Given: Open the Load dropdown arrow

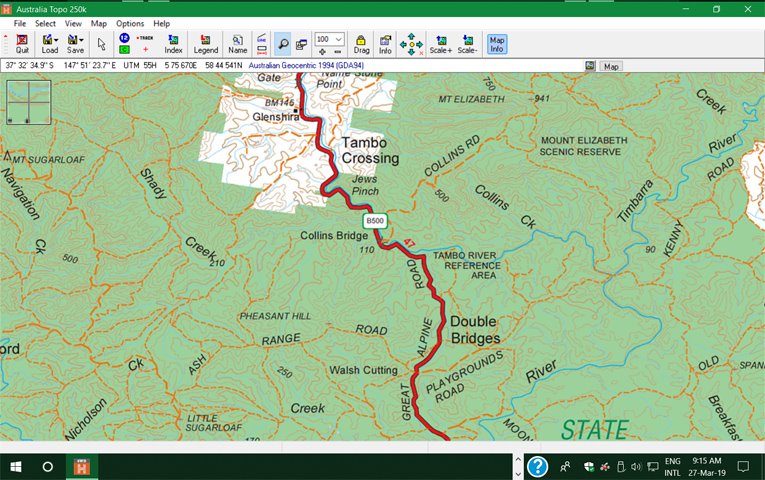Looking at the screenshot, I should (x=56, y=40).
